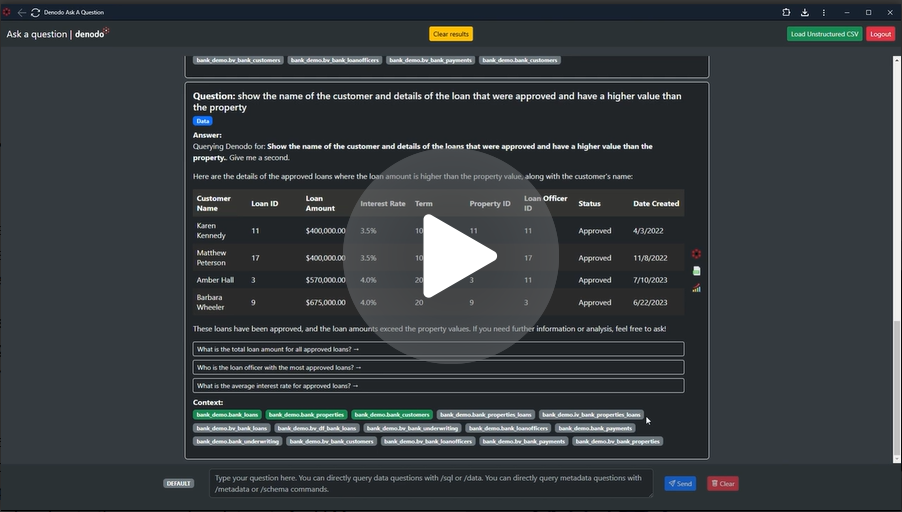Play the video with the center play button
This screenshot has height=512, width=902.
pyautogui.click(x=450, y=257)
